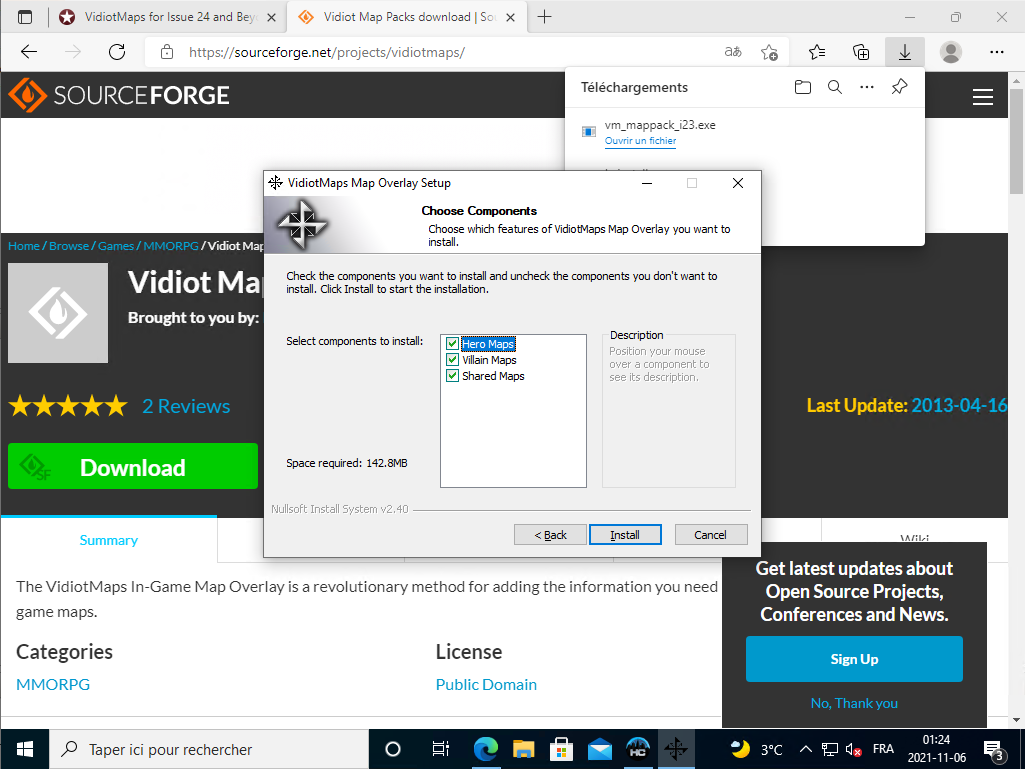Image resolution: width=1025 pixels, height=769 pixels.
Task: Close the VidiotMaps Setup dialog
Action: pyautogui.click(x=737, y=183)
